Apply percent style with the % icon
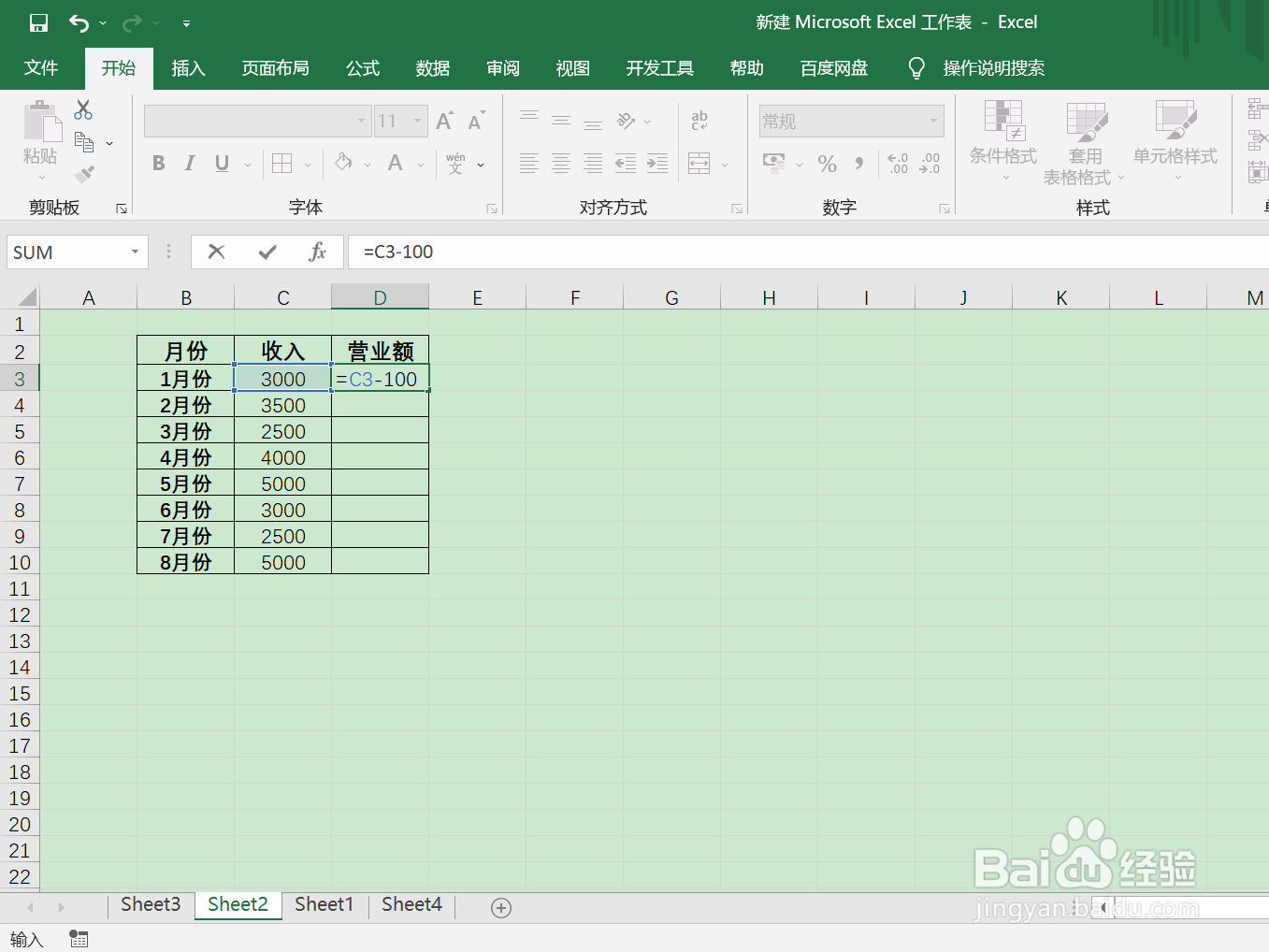This screenshot has height=952, width=1269. 826,164
